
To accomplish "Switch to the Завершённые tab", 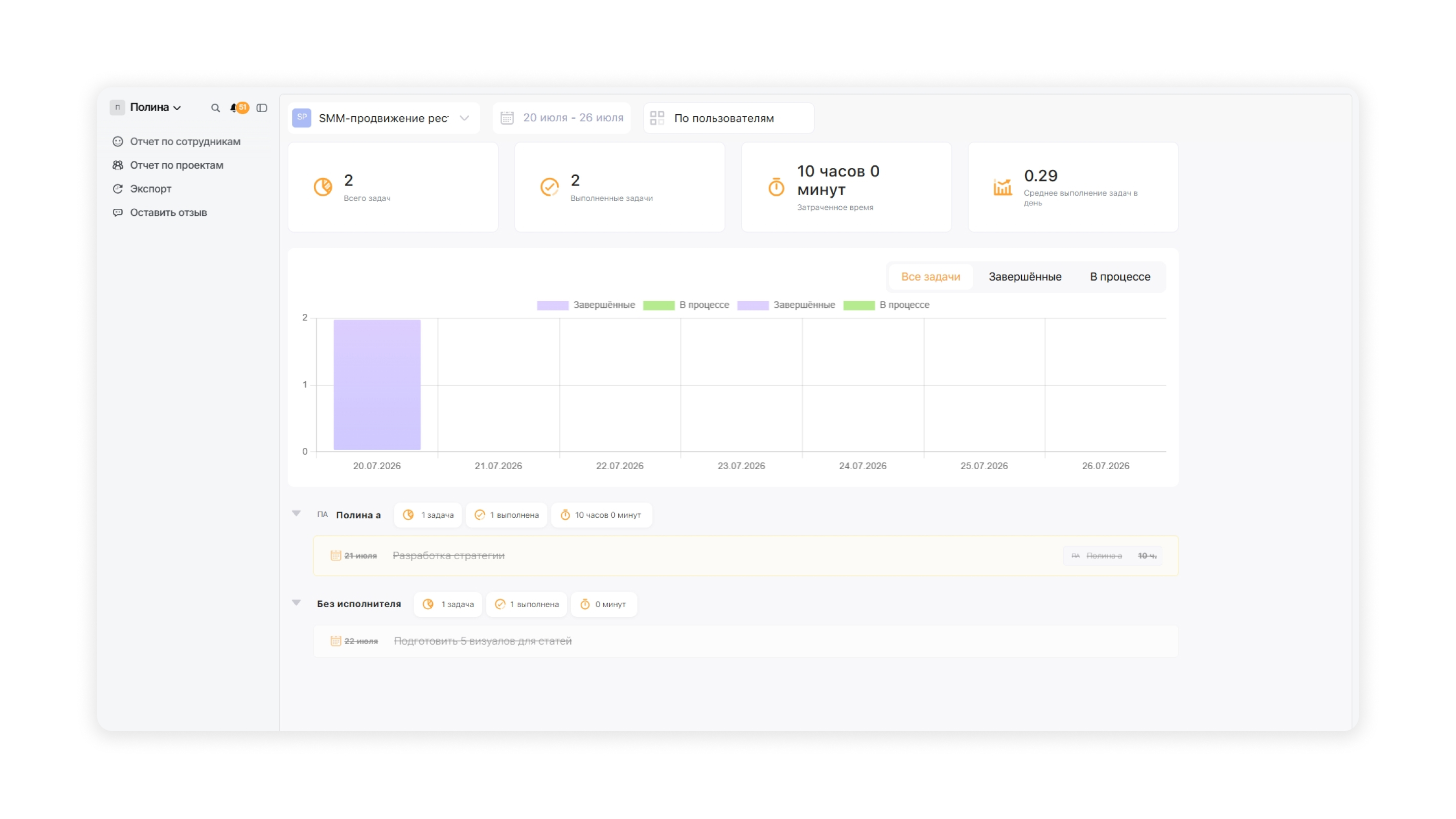I will click(x=1025, y=277).
